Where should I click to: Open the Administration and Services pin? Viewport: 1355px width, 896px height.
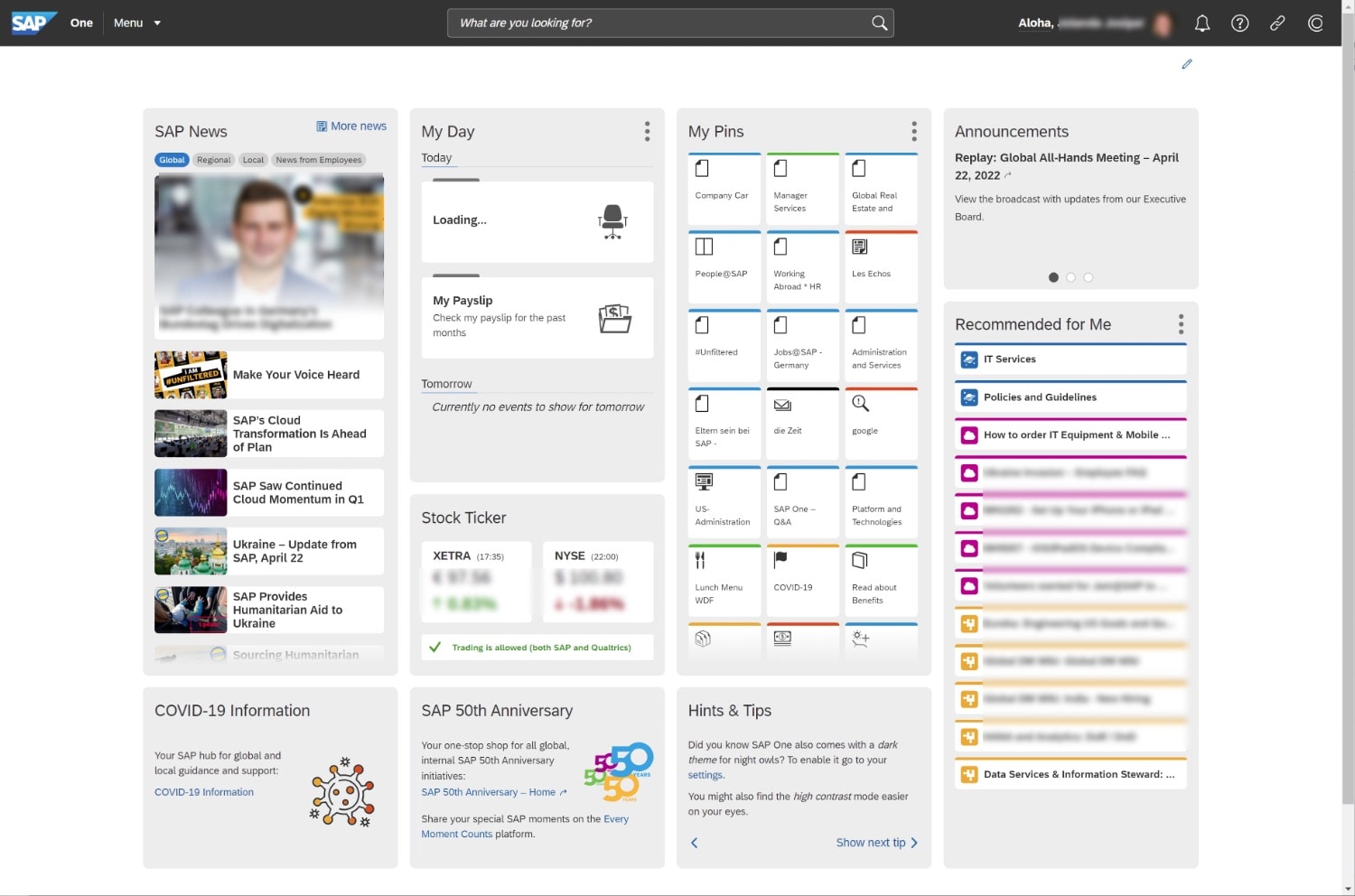(x=881, y=346)
